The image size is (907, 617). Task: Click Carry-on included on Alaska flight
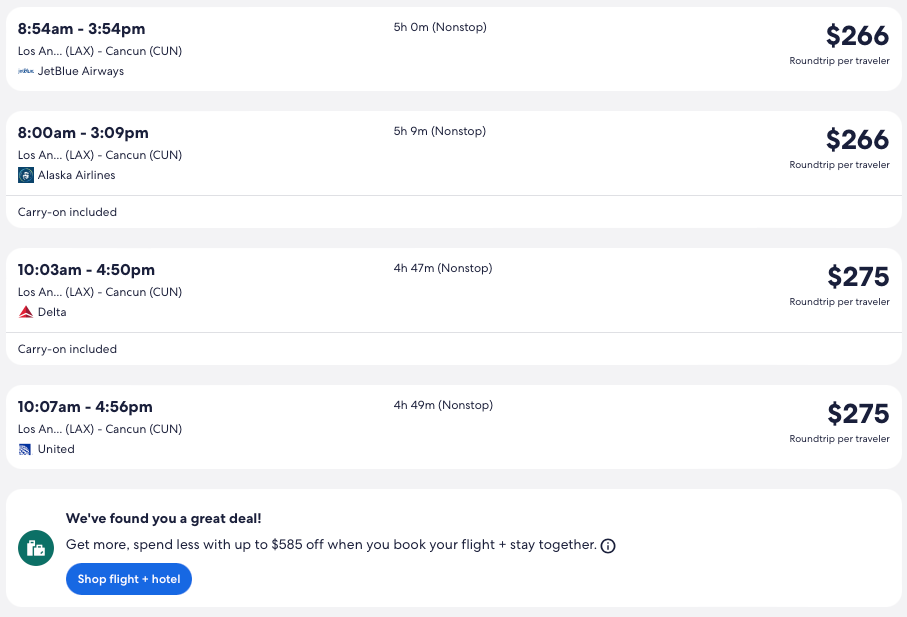[67, 212]
